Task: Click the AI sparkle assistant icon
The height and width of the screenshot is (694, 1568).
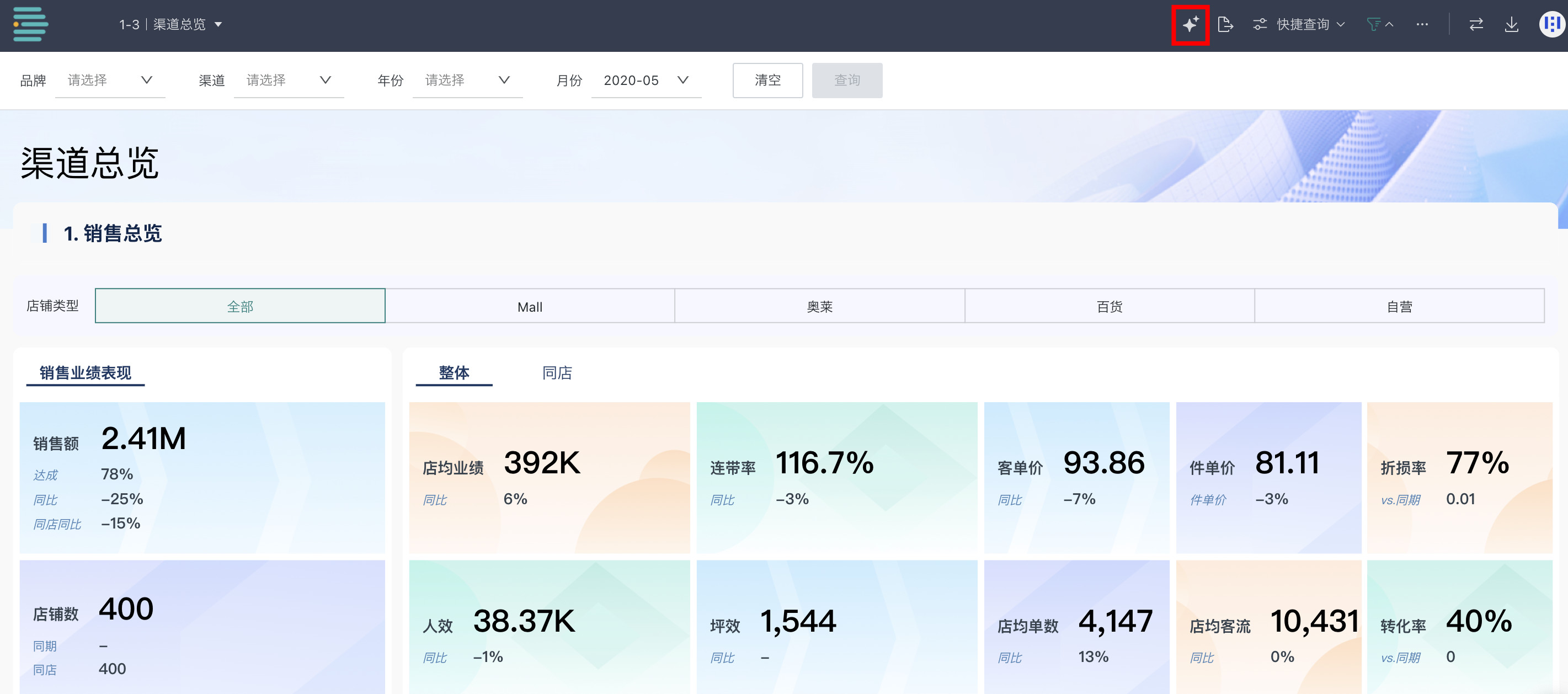Action: 1190,24
